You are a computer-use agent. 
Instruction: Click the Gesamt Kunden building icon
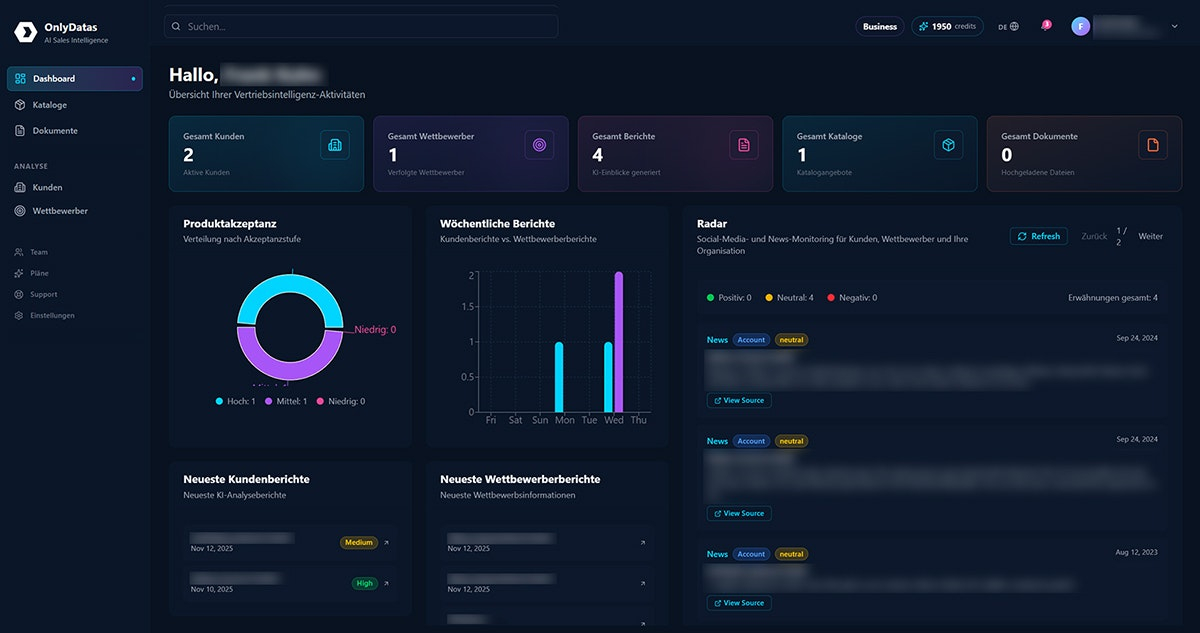click(335, 145)
